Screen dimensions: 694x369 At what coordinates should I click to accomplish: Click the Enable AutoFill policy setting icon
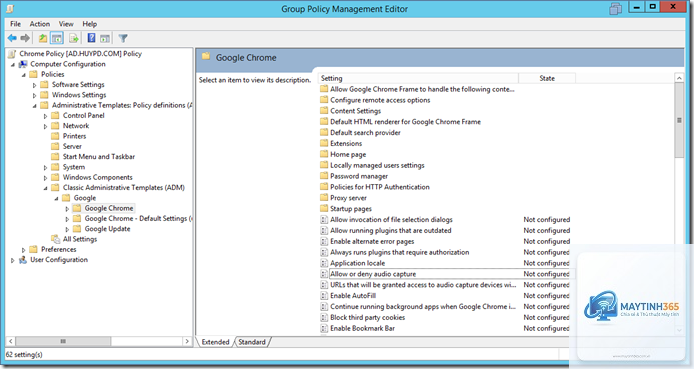point(324,296)
